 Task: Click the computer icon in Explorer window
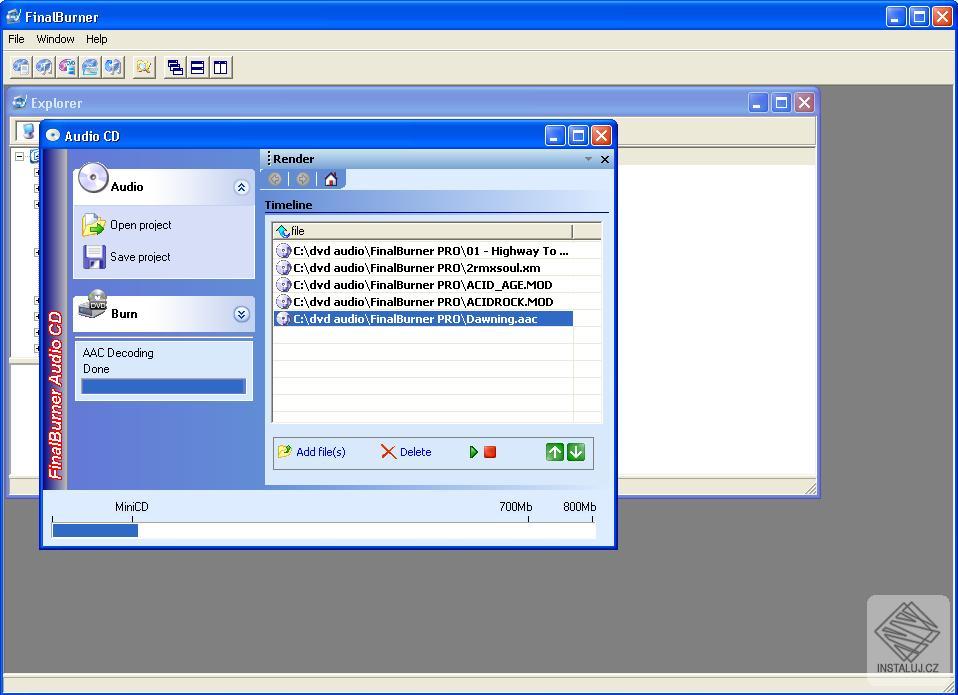27,130
